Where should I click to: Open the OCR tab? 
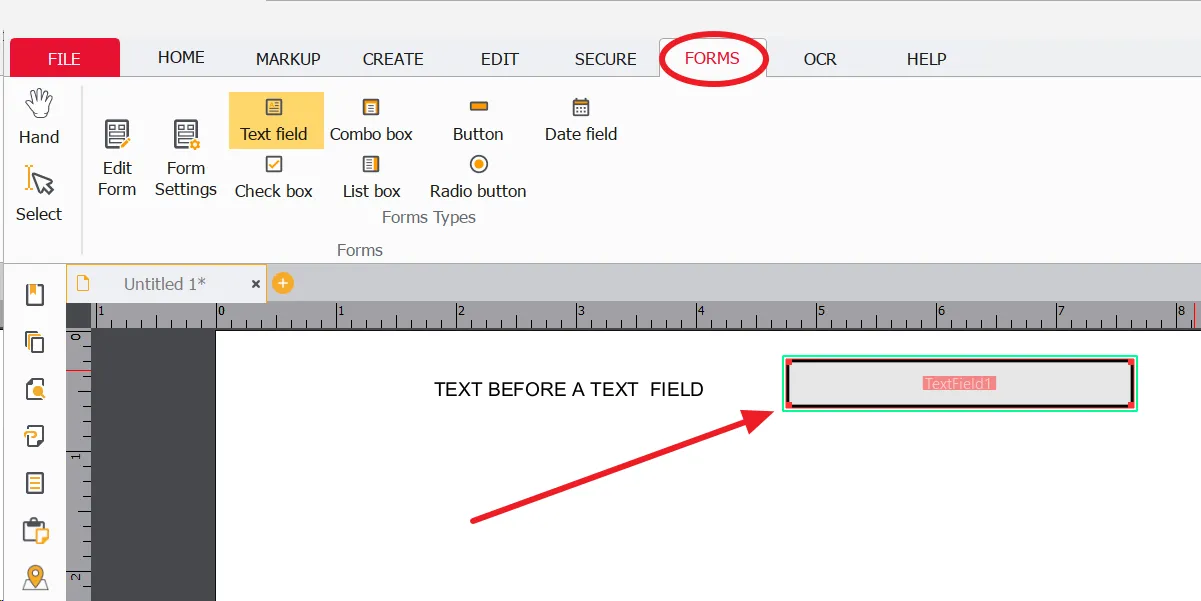pyautogui.click(x=820, y=59)
